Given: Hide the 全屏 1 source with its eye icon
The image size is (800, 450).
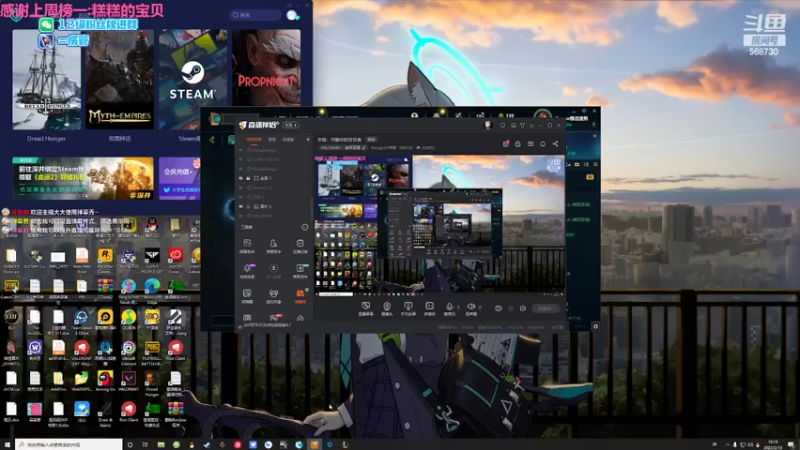Looking at the screenshot, I should 241,178.
